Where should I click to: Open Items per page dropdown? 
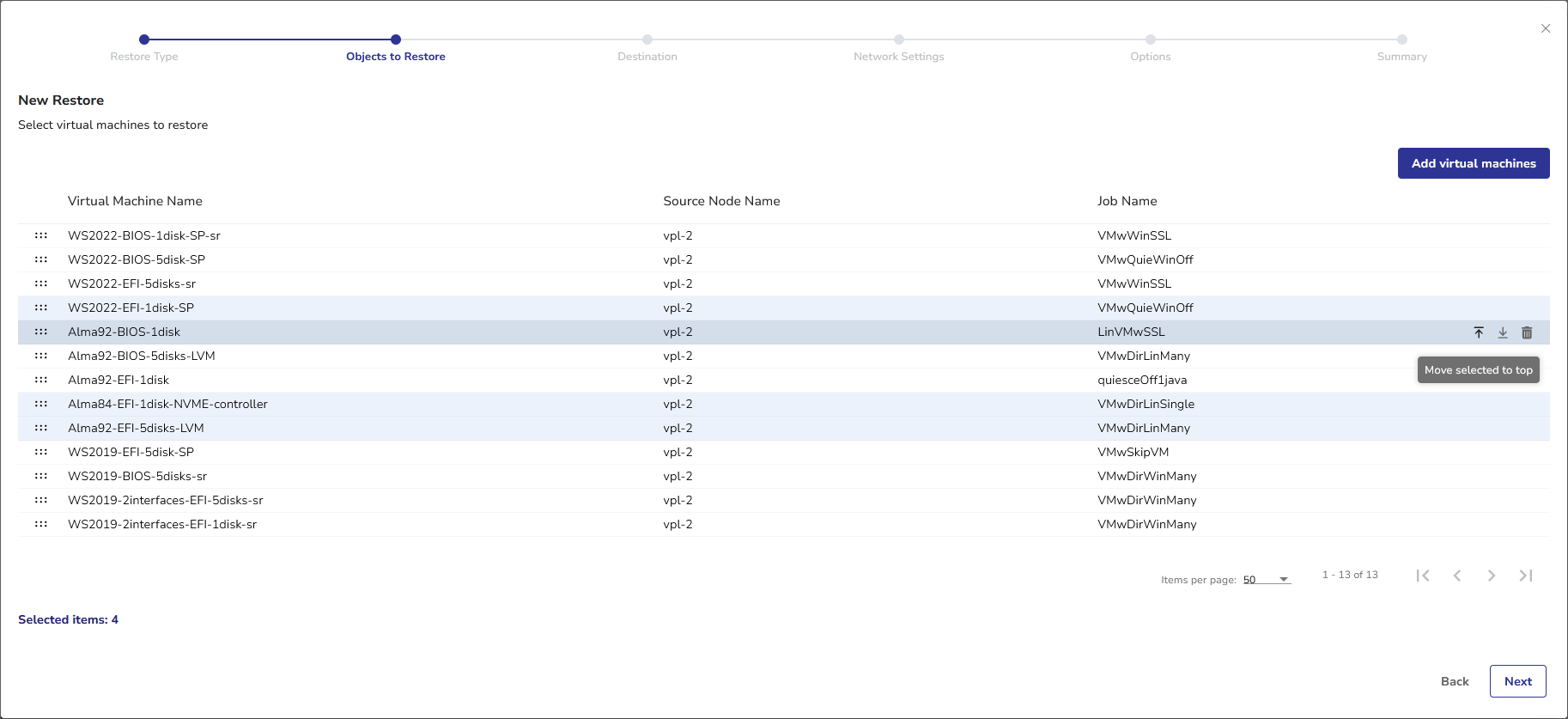tap(1267, 580)
